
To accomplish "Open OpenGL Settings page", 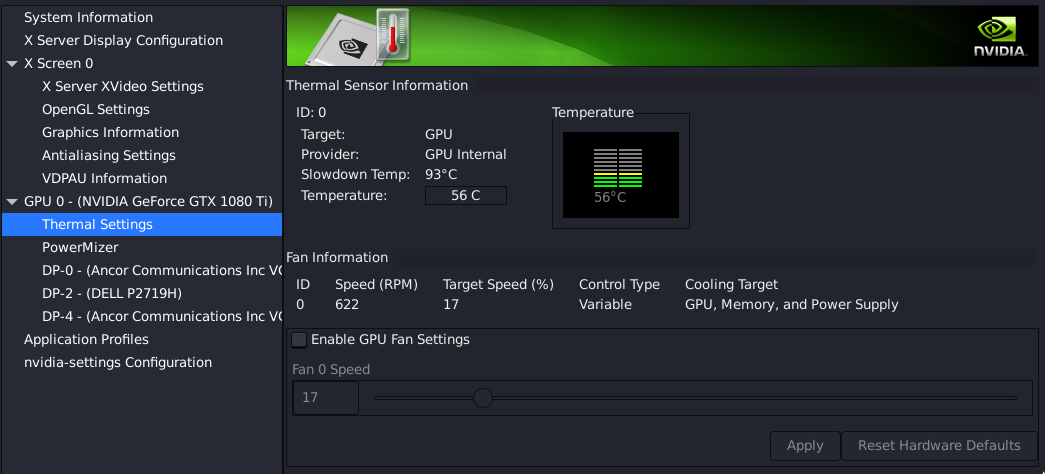I will pyautogui.click(x=96, y=110).
